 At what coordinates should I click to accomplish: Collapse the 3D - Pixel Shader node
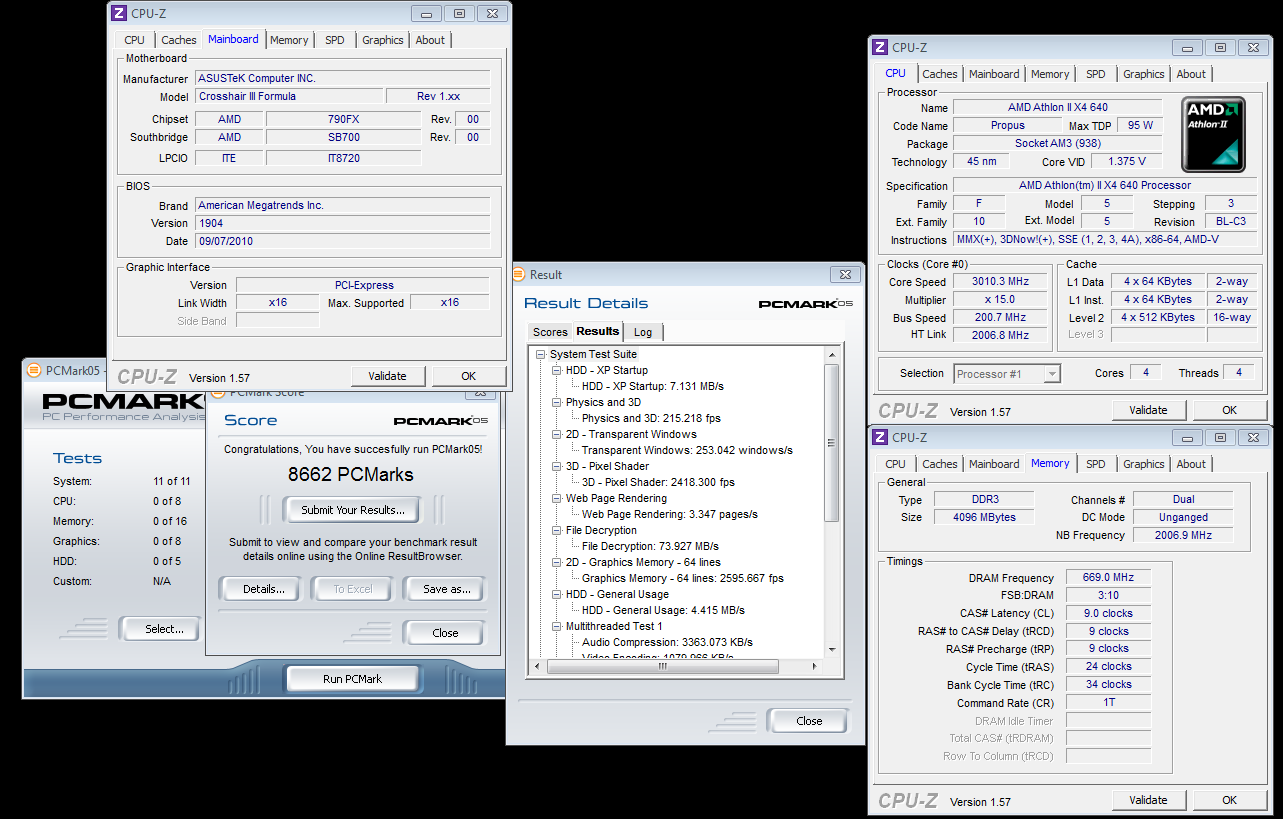pyautogui.click(x=557, y=466)
